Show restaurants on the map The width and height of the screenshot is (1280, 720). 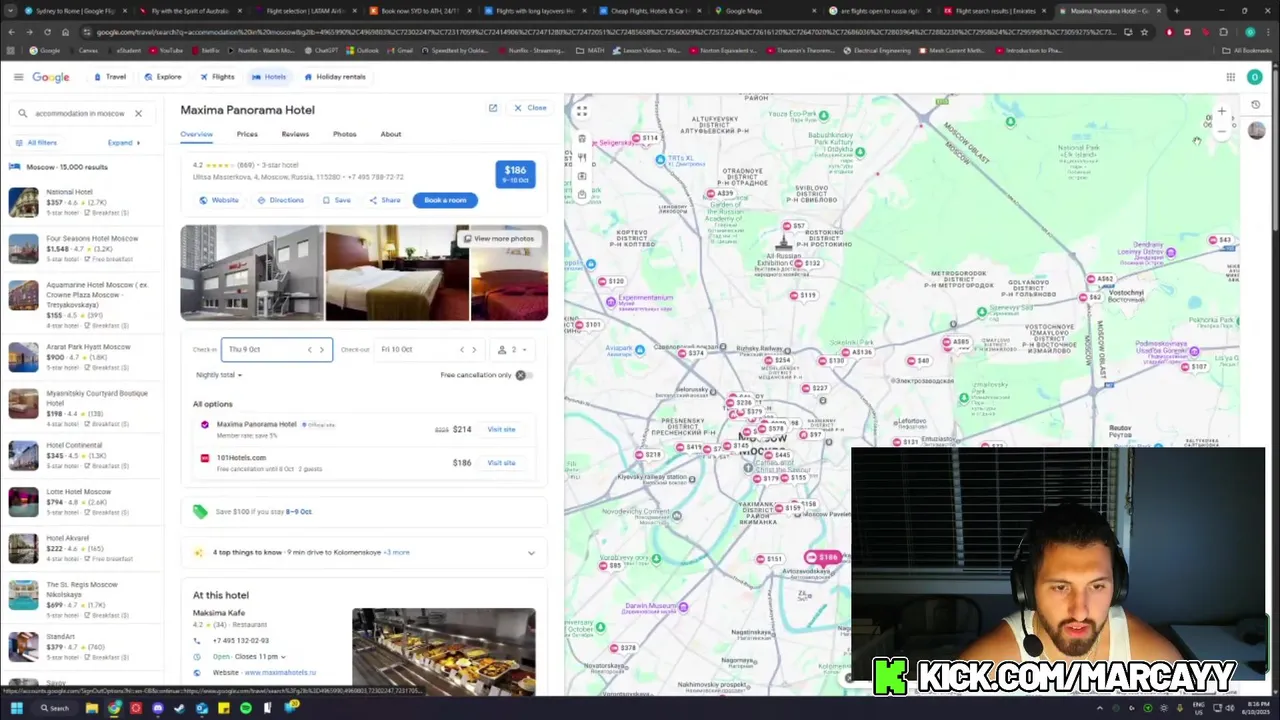pos(582,157)
